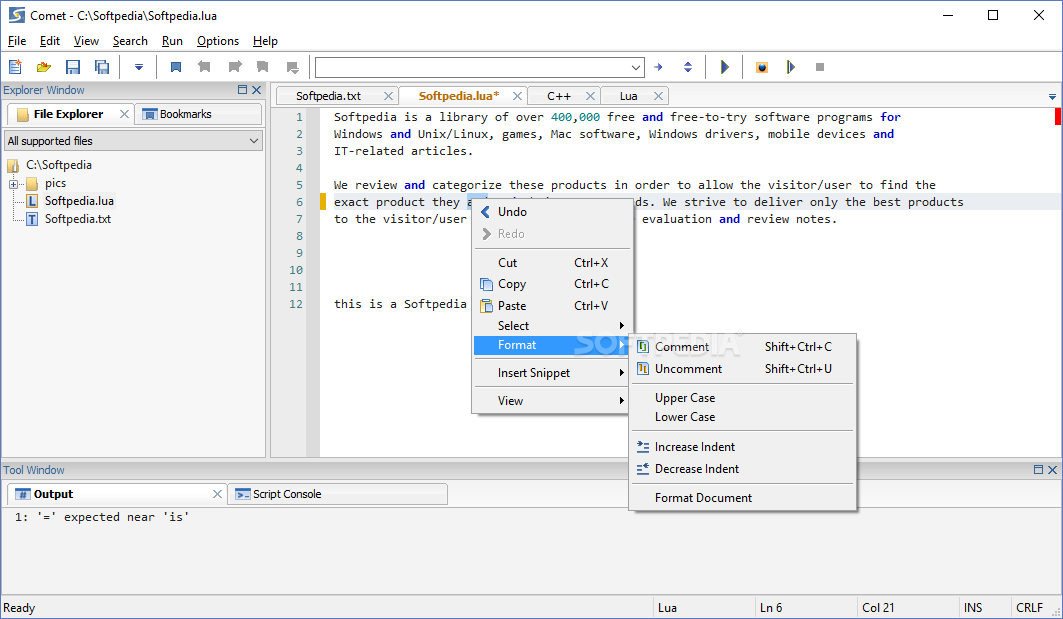Screen dimensions: 1063x619
Task: Click Decrease Indent in Format submenu
Action: pyautogui.click(x=742, y=468)
